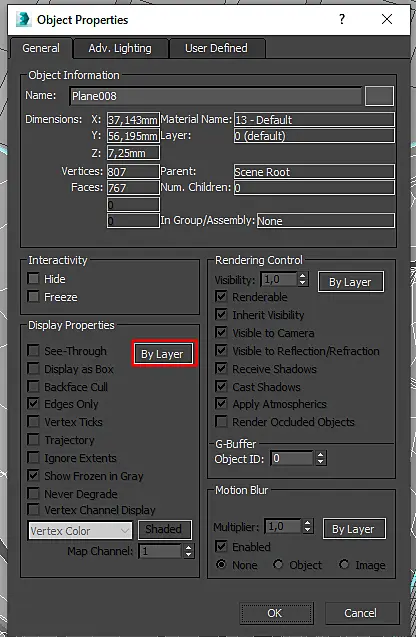Toggle the Cast Shadows checkbox
Viewport: 416px width, 637px height.
(221, 386)
